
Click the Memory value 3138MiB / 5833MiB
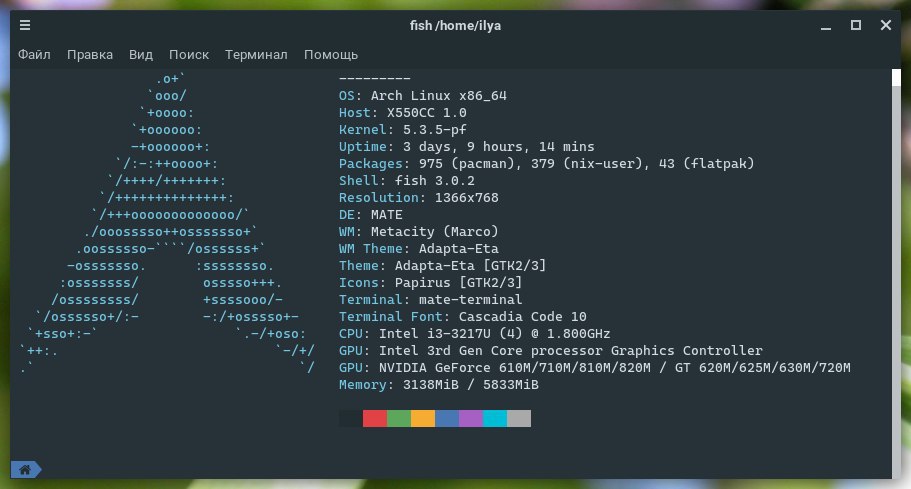point(471,384)
